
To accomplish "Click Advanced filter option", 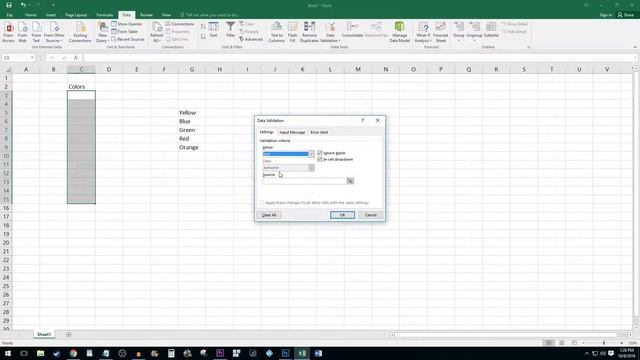I will coord(251,39).
